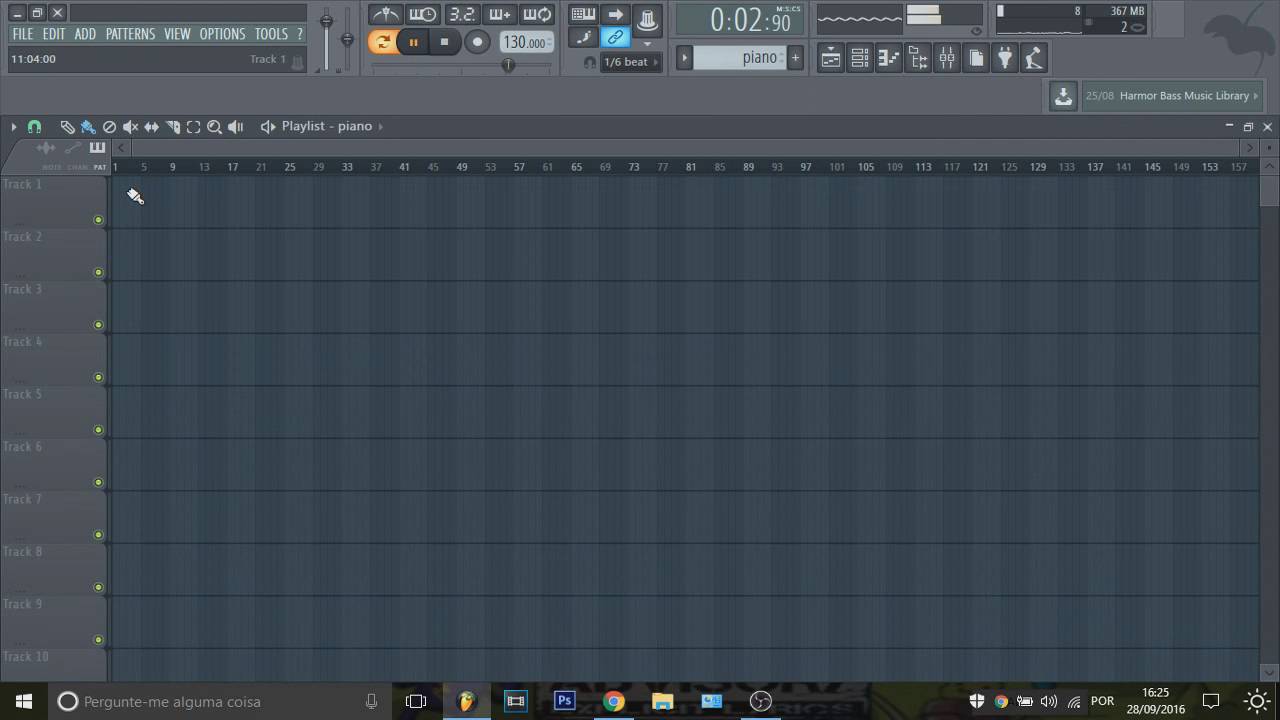Select the Slice tool in playlist toolbar
Image resolution: width=1280 pixels, height=720 pixels.
click(x=172, y=127)
